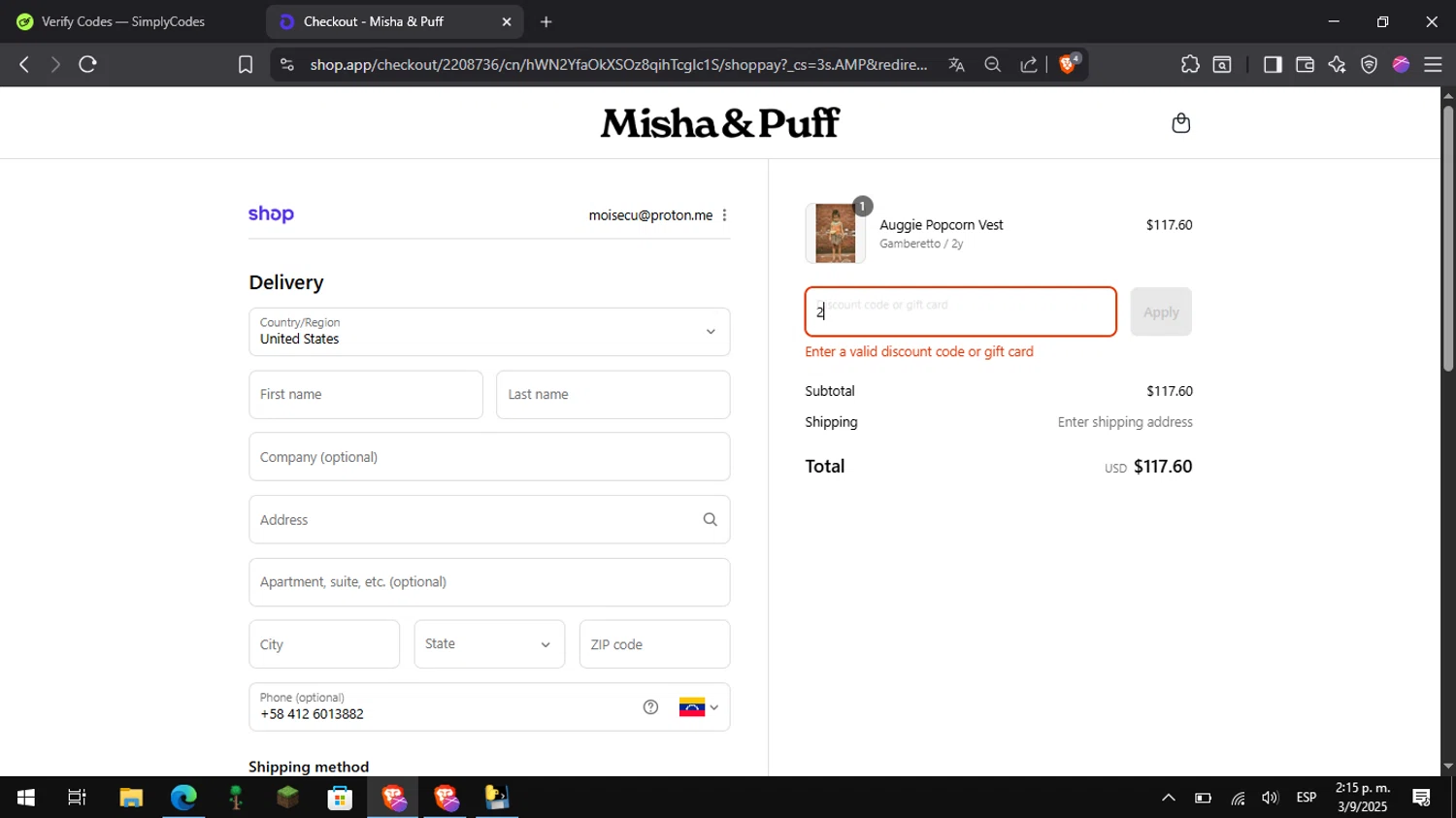The height and width of the screenshot is (818, 1456).
Task: Open Brave Shields lion icon
Action: pos(1069,64)
